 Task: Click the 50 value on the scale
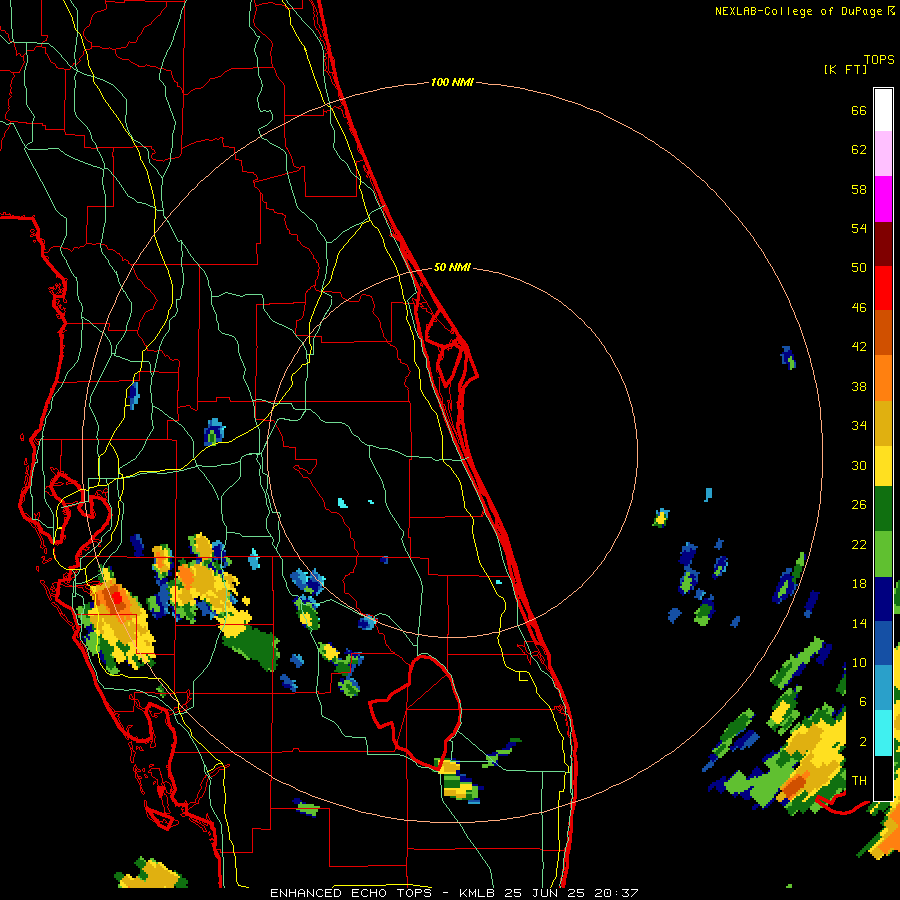[859, 267]
